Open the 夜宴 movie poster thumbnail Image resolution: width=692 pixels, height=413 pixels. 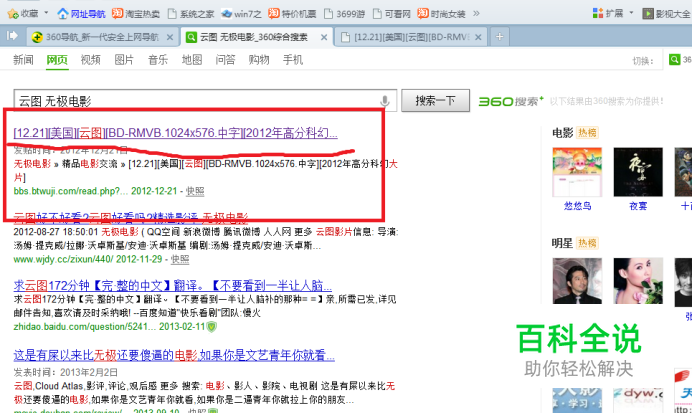pos(638,172)
